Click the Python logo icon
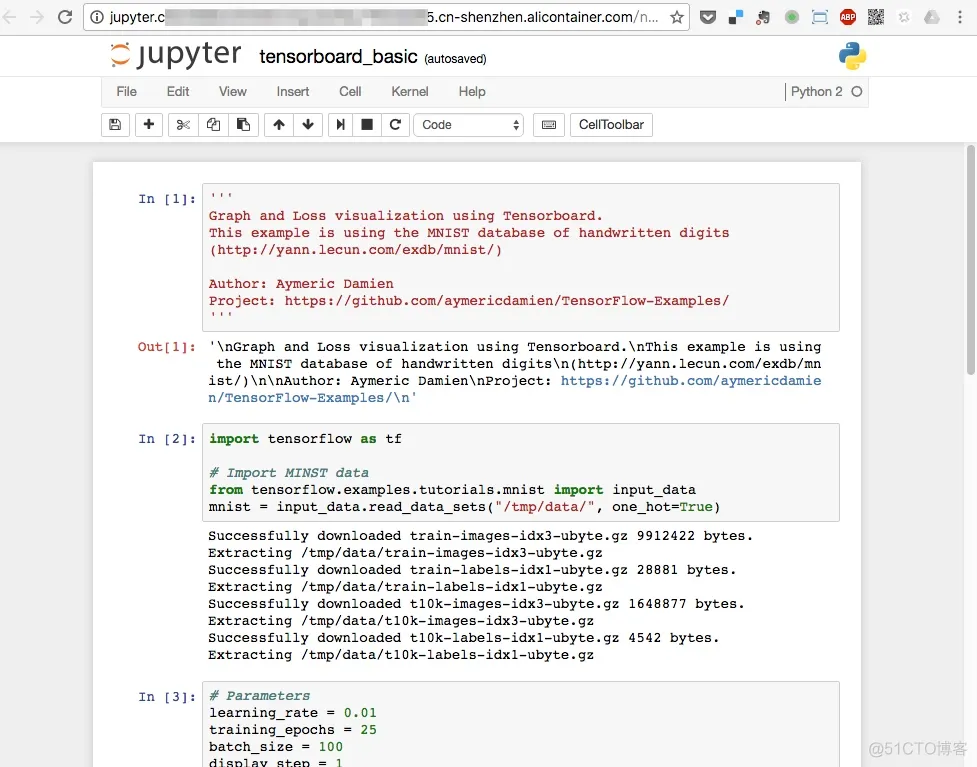The image size is (977, 767). coord(852,56)
